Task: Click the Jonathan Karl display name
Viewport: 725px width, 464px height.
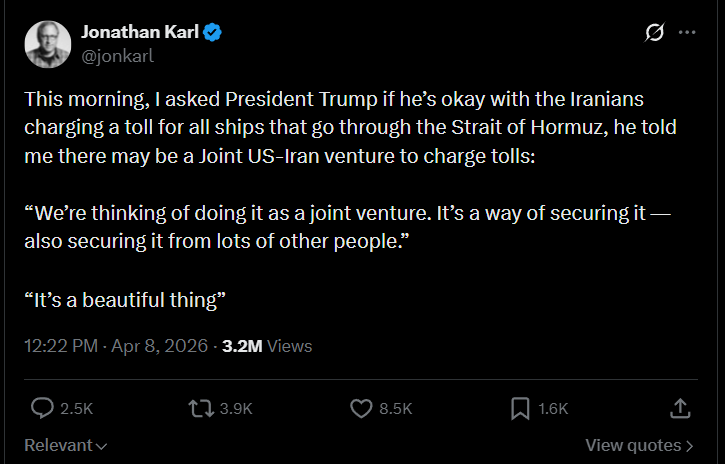Action: coord(139,33)
